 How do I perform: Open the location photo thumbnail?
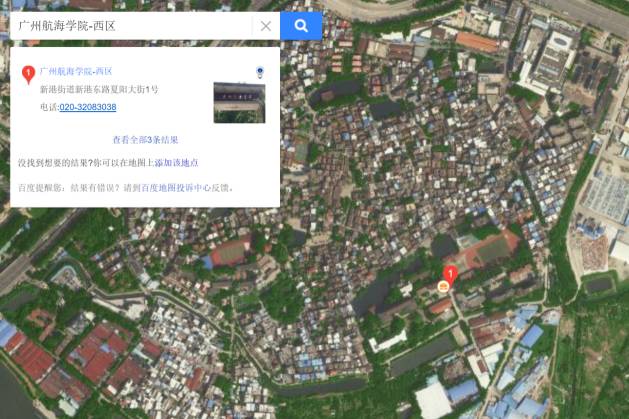239,103
